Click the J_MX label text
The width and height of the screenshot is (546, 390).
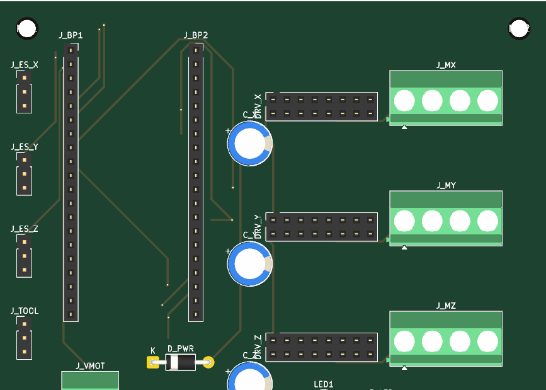446,65
